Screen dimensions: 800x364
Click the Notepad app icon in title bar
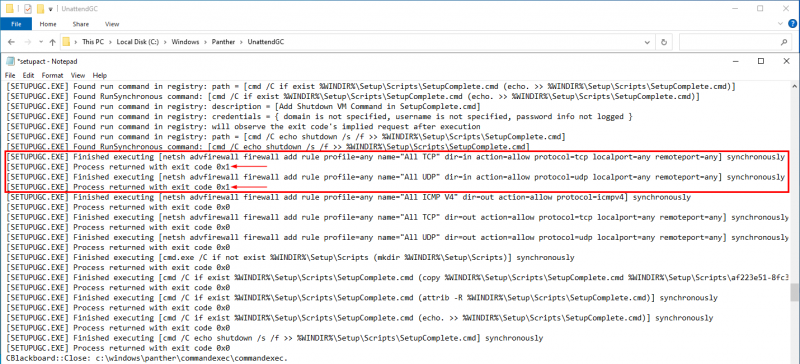click(10, 61)
